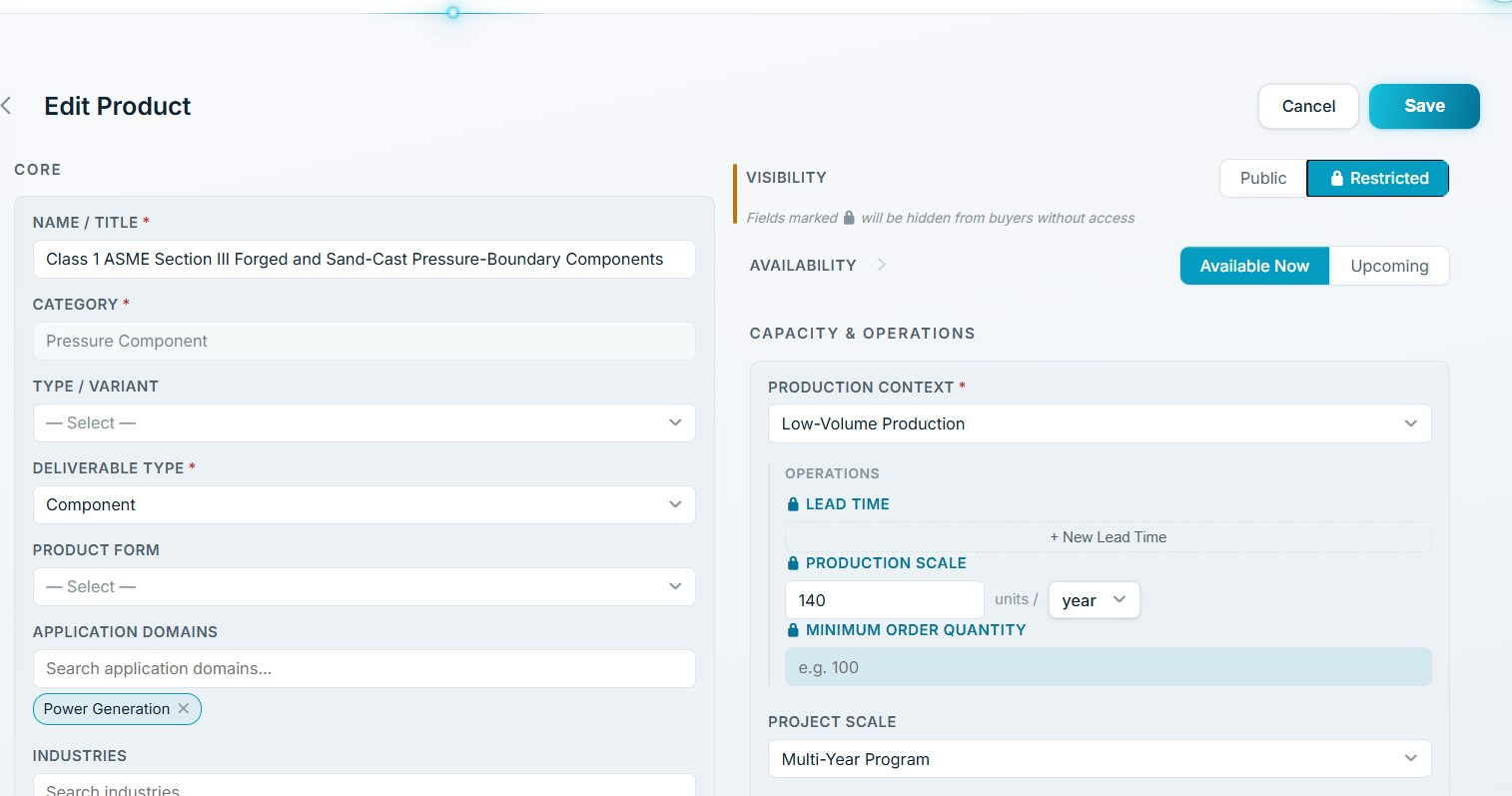Click lock icon beside Minimum Order Quantity
The image size is (1512, 796).
pyautogui.click(x=793, y=630)
